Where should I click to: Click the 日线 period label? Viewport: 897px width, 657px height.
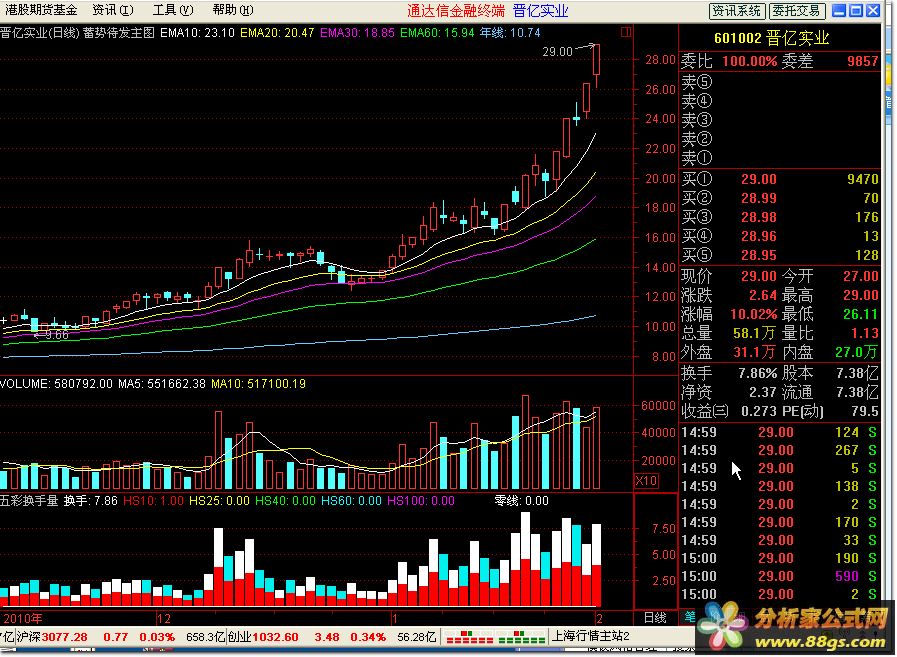(655, 618)
